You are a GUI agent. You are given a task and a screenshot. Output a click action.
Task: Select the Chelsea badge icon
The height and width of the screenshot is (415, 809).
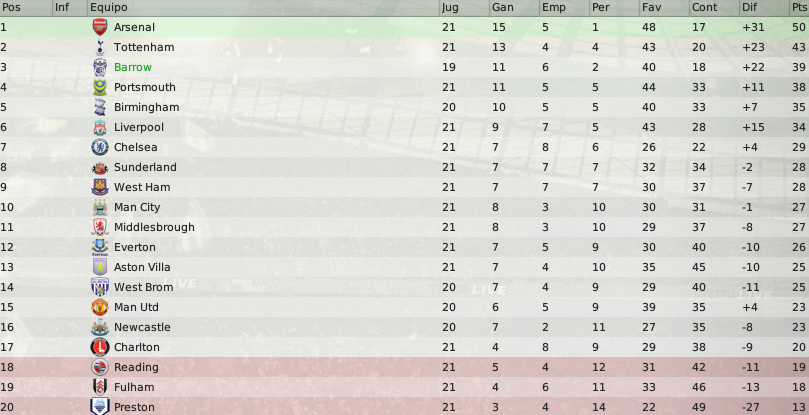tap(100, 147)
